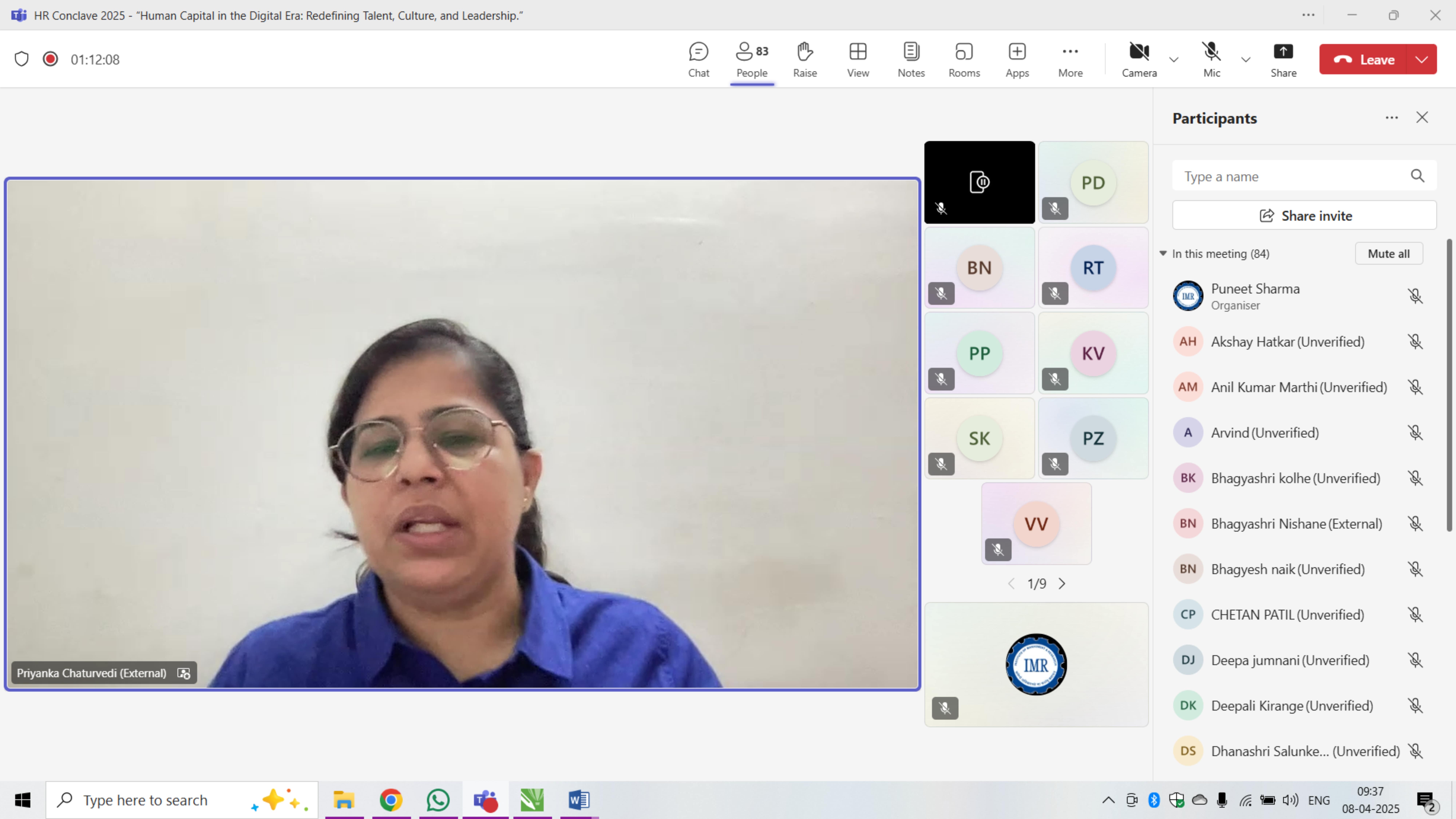1456x819 pixels.
Task: Select the PD participant tile
Action: 1093,183
